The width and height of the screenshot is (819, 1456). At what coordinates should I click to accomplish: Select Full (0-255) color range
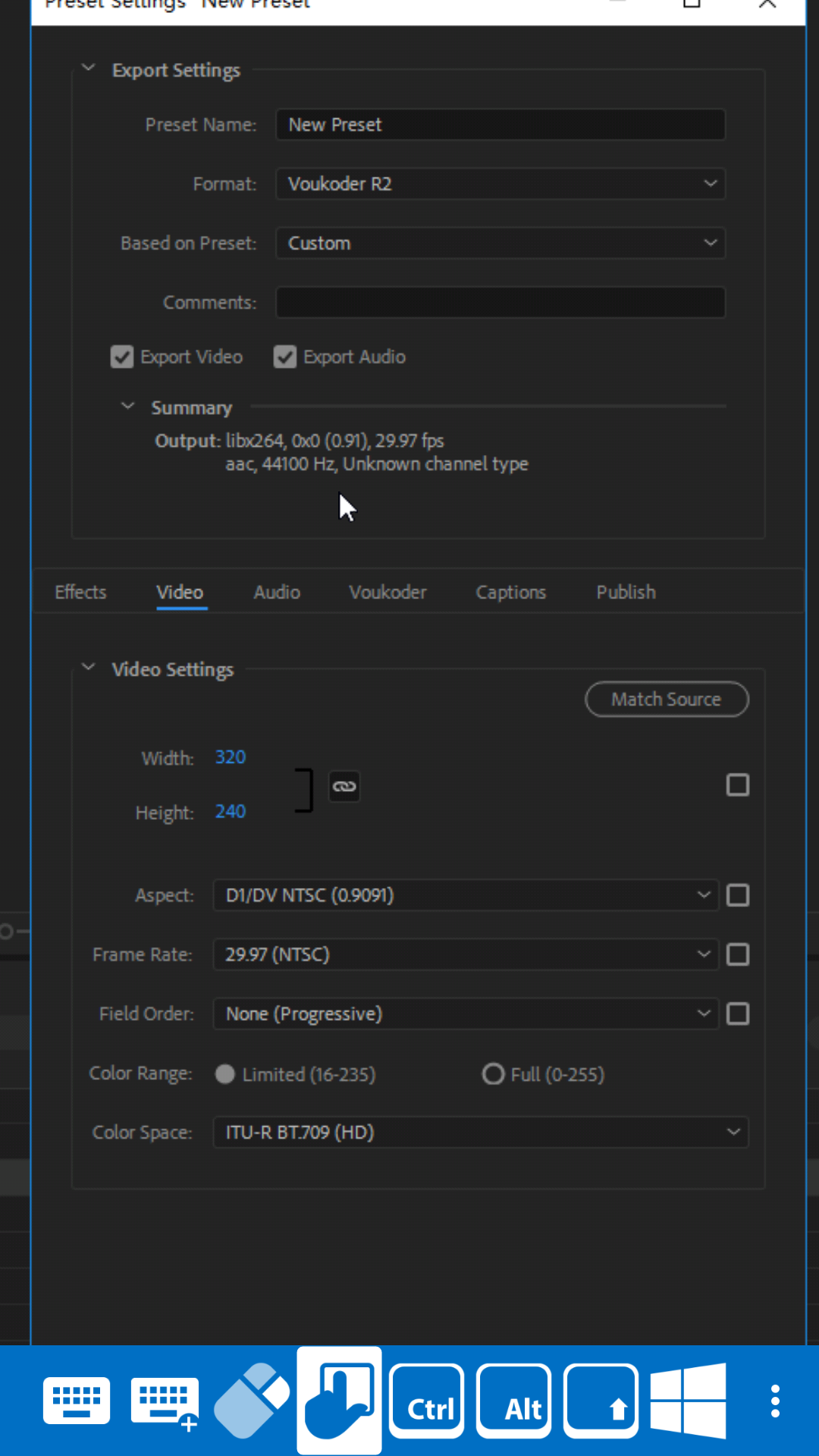(494, 1075)
